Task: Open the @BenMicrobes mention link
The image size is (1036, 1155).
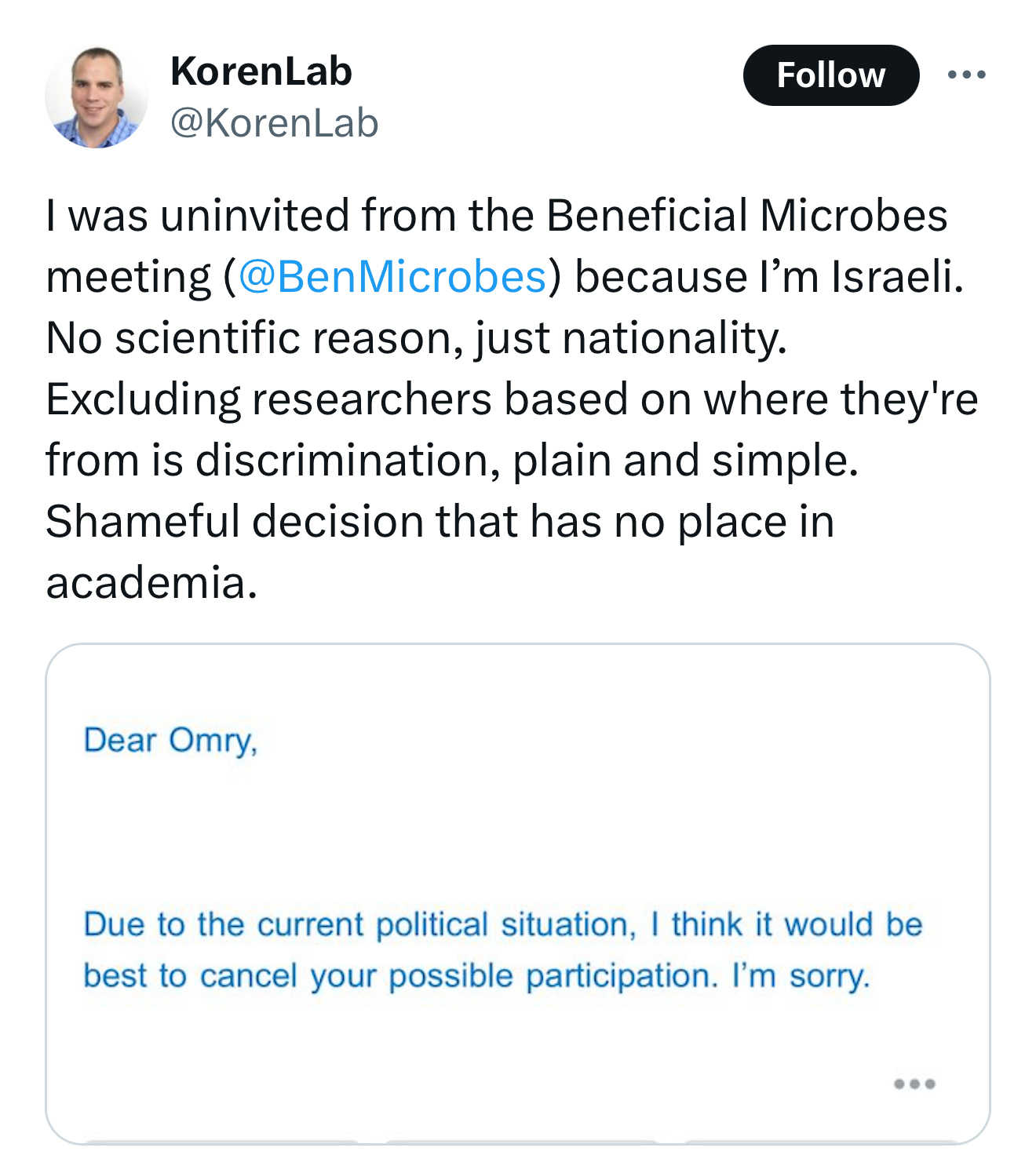Action: point(392,276)
